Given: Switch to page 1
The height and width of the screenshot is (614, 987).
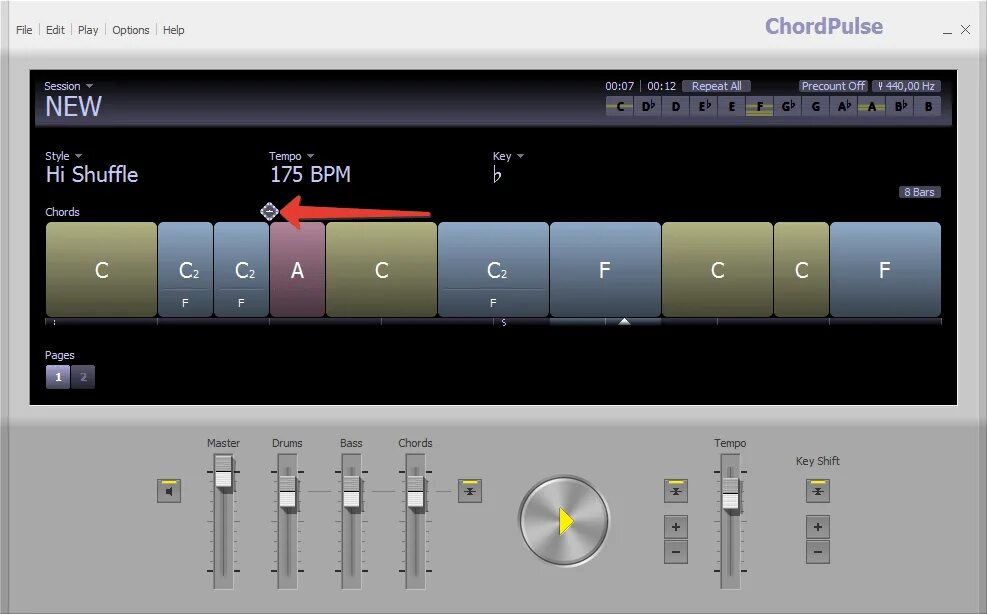Looking at the screenshot, I should coord(58,377).
